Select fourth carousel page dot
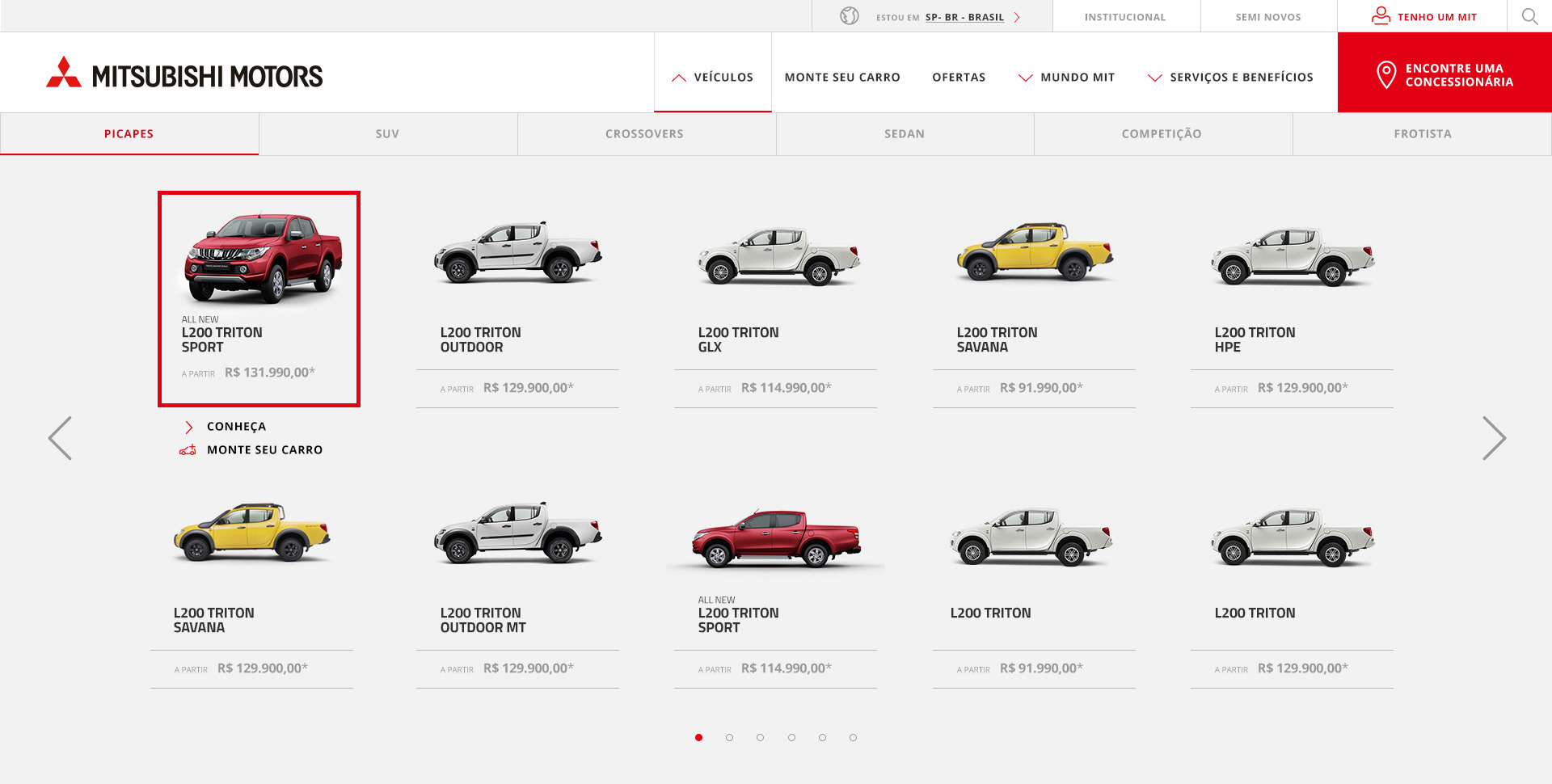The height and width of the screenshot is (784, 1552). pos(791,737)
